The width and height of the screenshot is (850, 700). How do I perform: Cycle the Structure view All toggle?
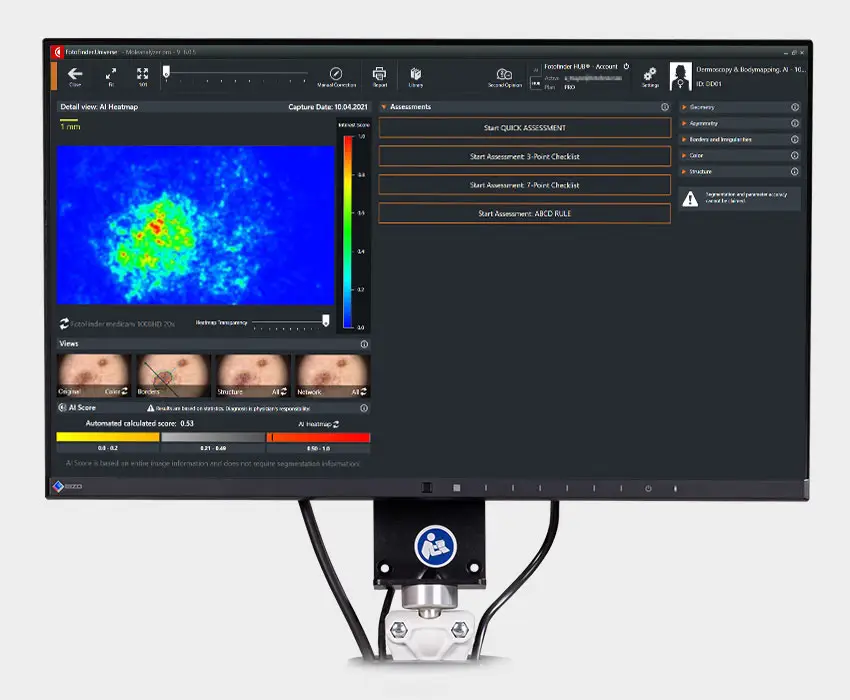pos(283,392)
